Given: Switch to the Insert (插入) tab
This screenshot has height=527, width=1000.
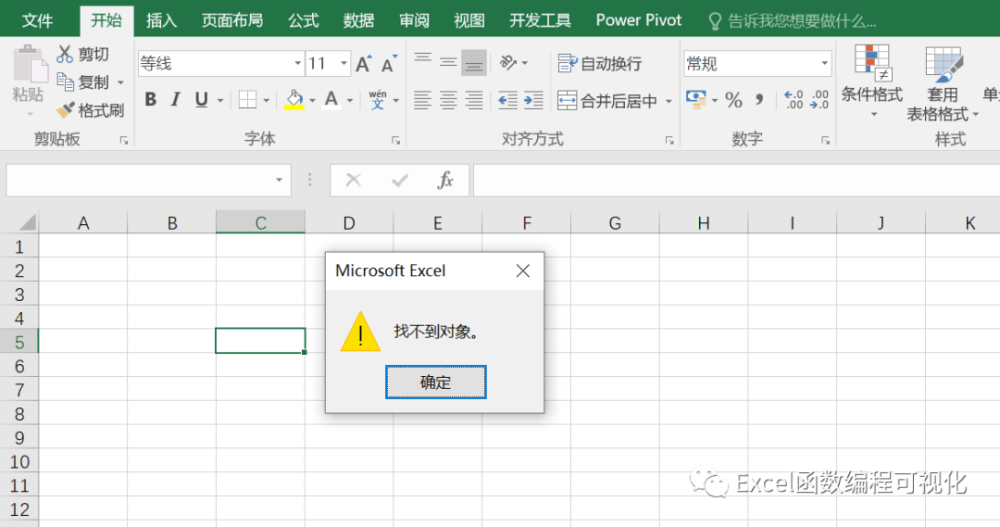Looking at the screenshot, I should [161, 21].
